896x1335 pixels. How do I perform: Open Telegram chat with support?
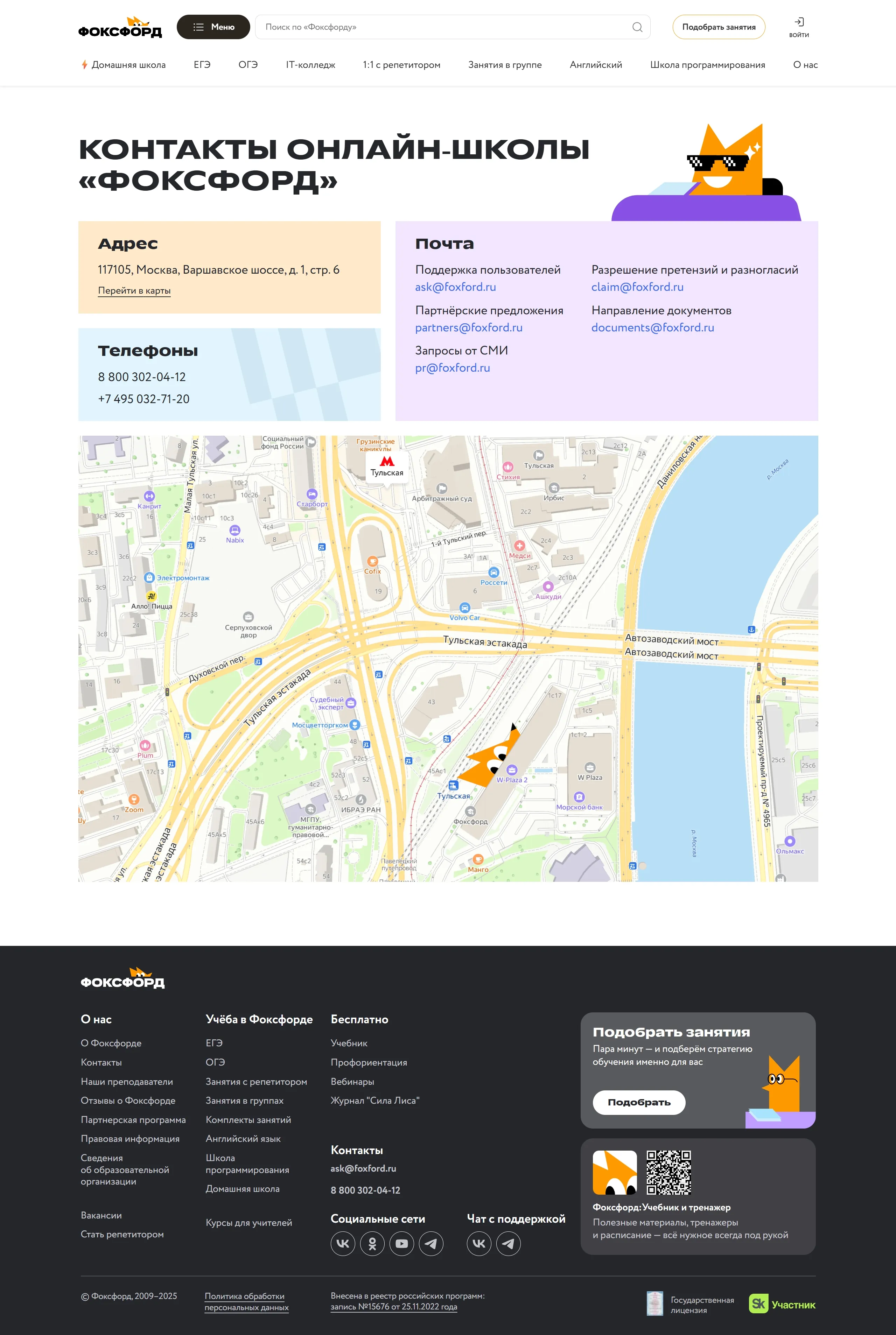(508, 1243)
